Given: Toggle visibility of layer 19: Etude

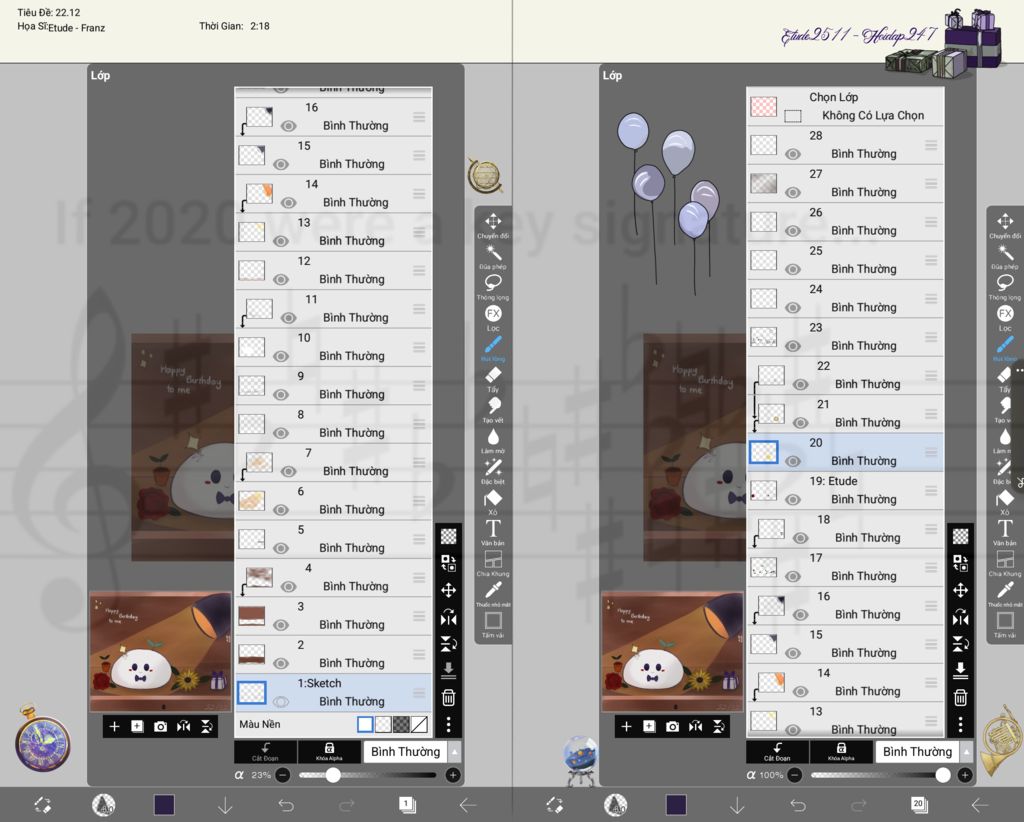Looking at the screenshot, I should click(x=793, y=499).
